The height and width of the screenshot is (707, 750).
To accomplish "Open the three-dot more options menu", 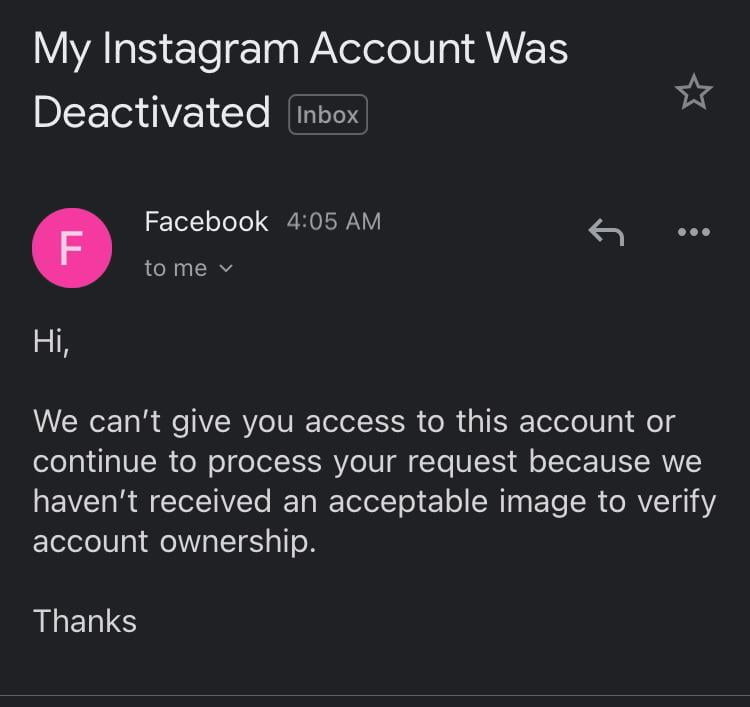I will tap(694, 232).
